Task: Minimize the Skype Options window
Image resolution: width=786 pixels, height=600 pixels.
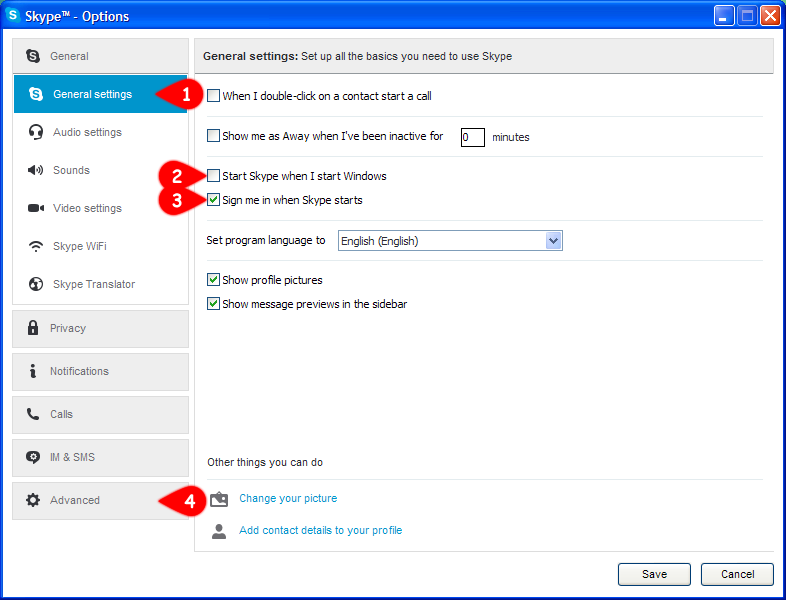Action: [724, 16]
